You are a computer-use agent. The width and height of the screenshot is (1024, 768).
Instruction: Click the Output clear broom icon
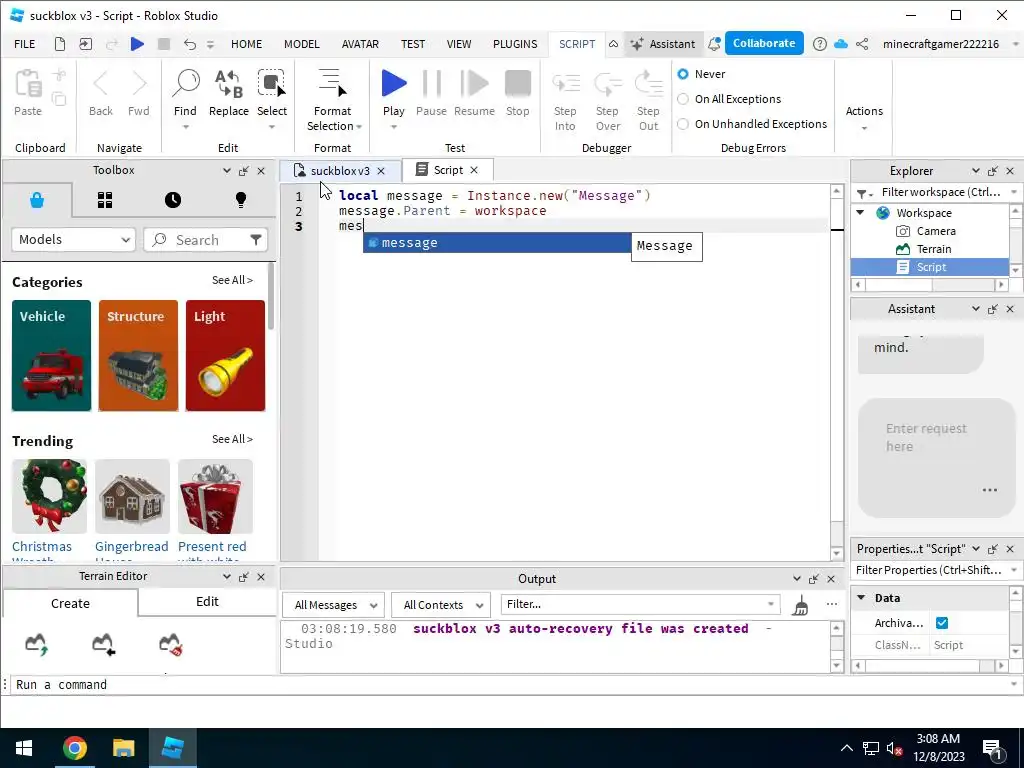[x=801, y=605]
